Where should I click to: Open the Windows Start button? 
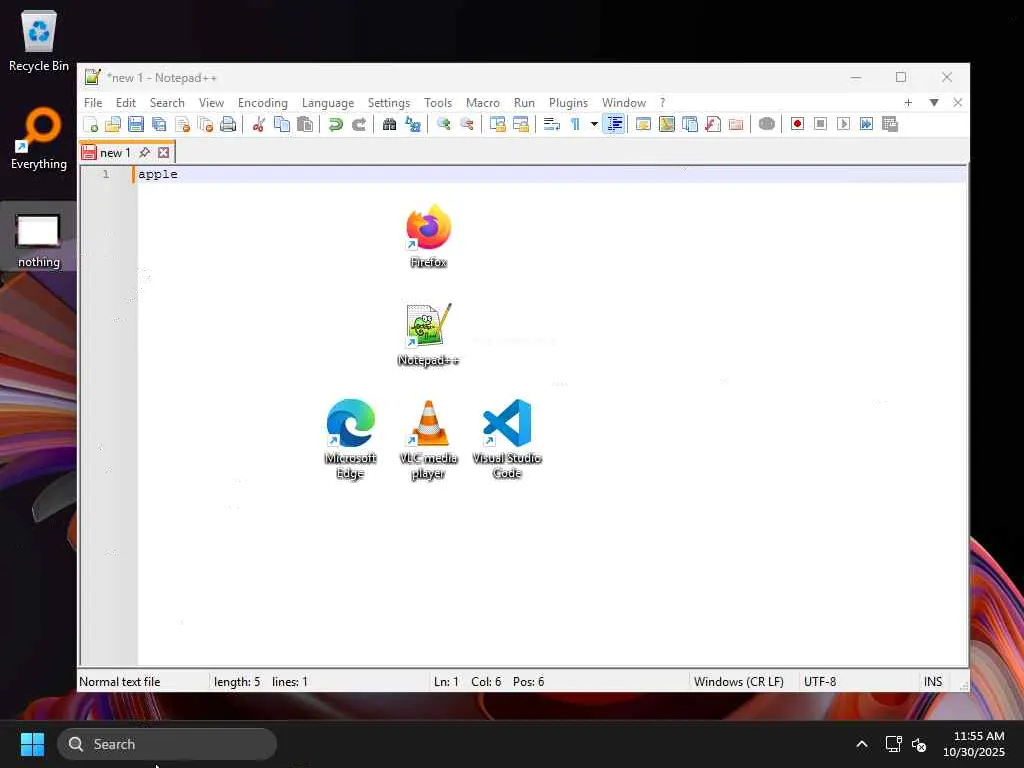[32, 744]
